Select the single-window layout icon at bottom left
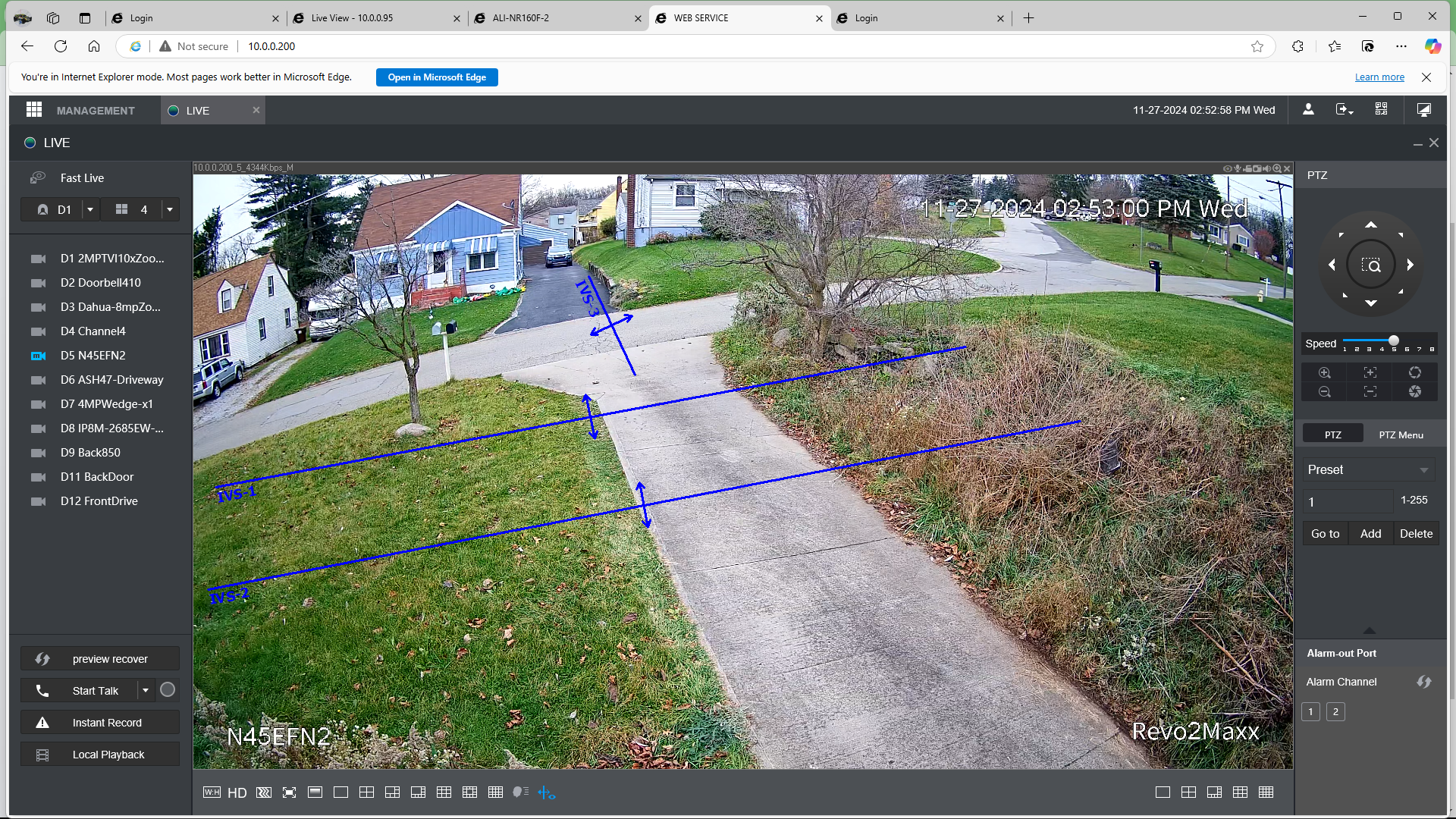This screenshot has height=819, width=1456. 340,792
